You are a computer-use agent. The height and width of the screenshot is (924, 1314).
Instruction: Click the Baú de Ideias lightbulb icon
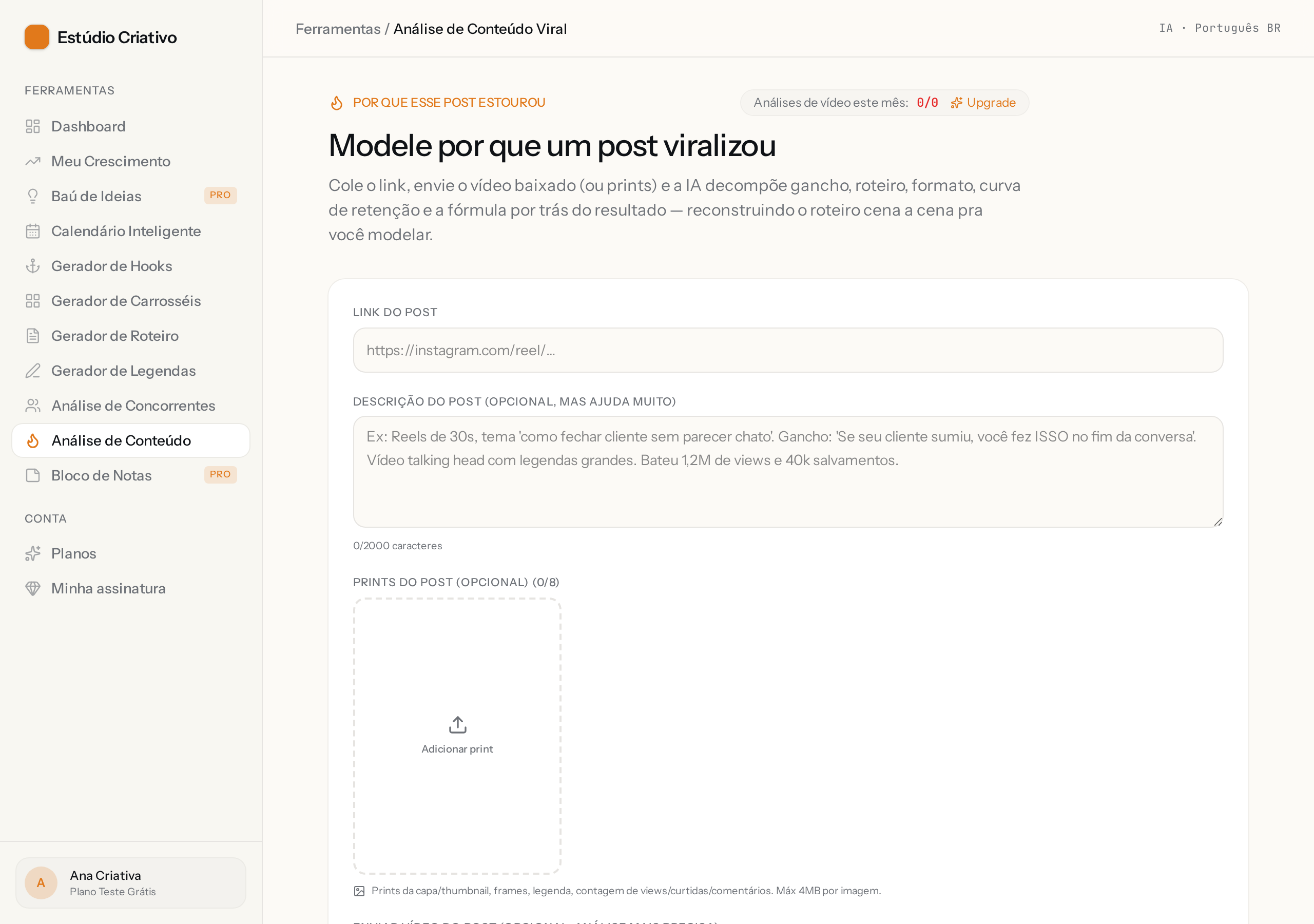pyautogui.click(x=33, y=197)
